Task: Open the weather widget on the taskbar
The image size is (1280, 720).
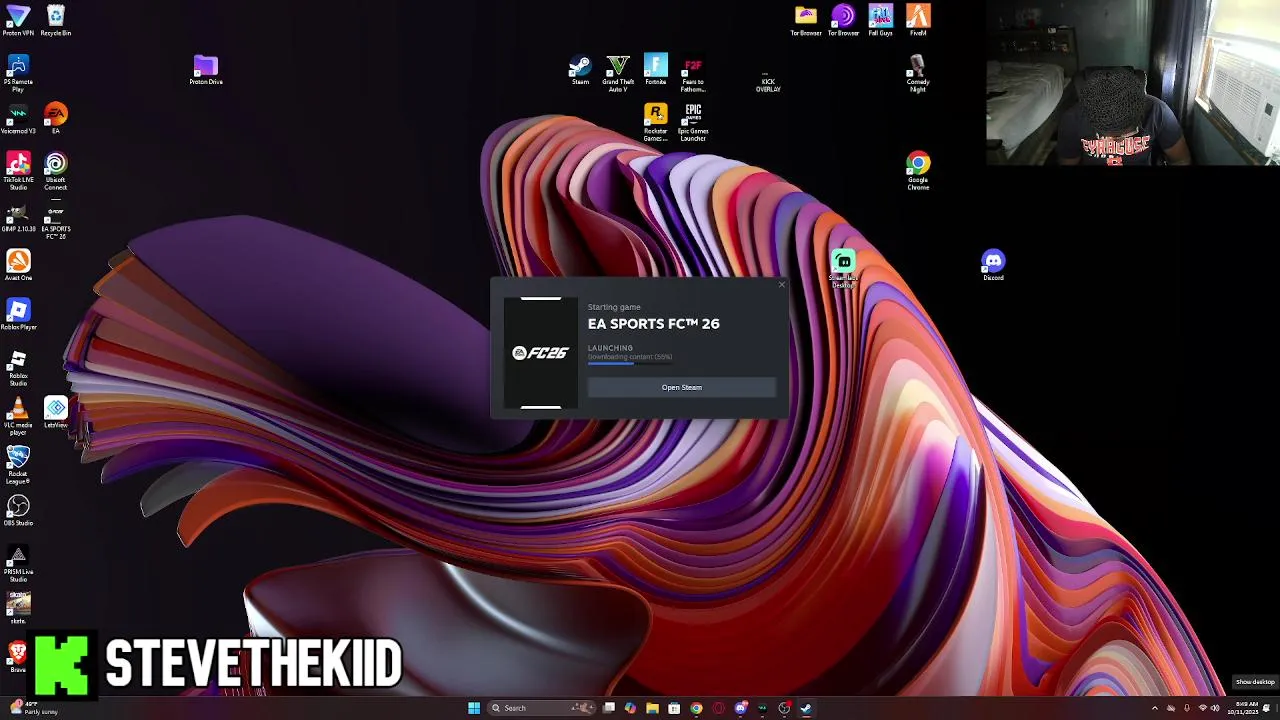Action: click(x=32, y=708)
